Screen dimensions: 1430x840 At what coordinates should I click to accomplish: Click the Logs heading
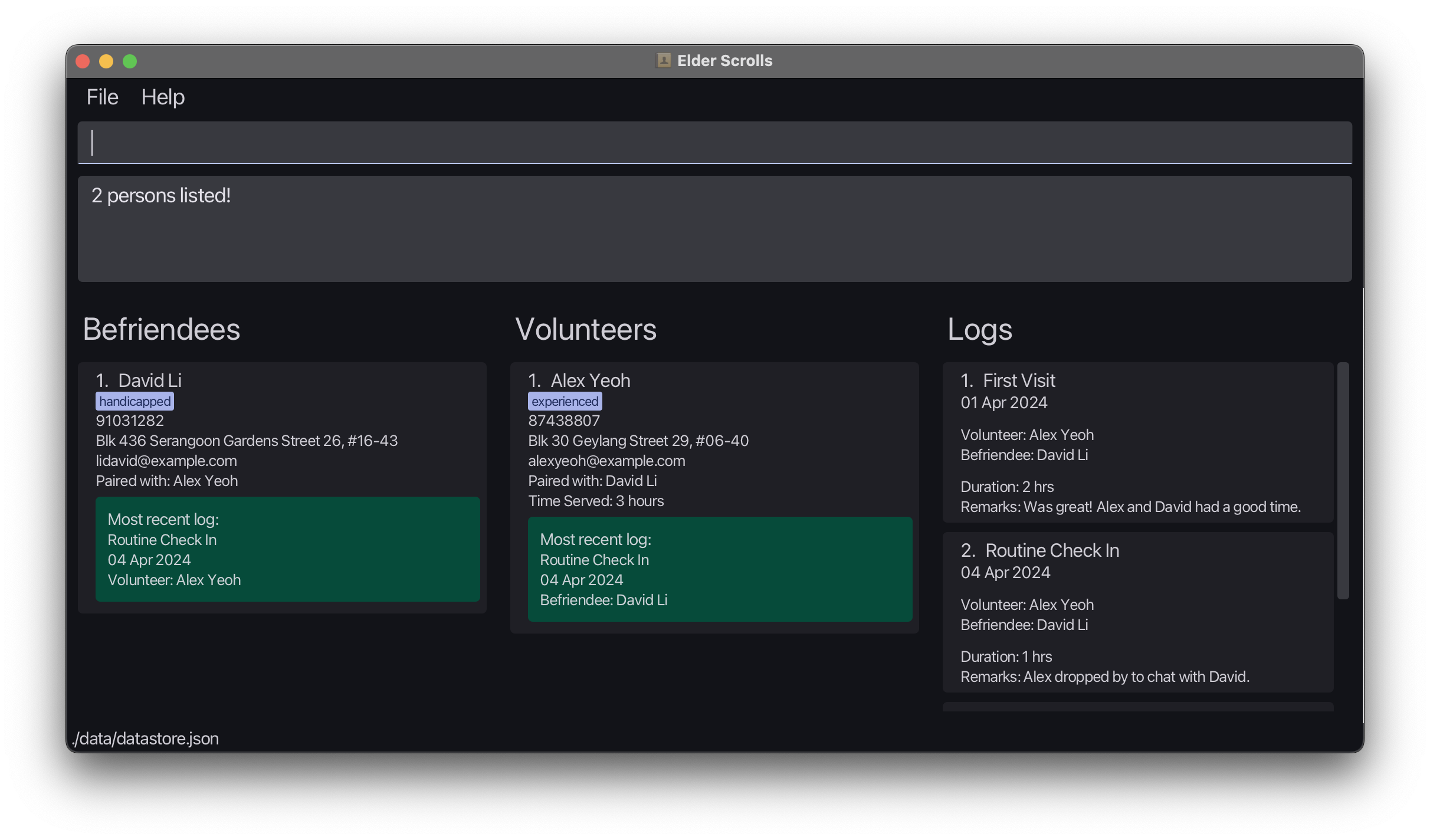click(x=980, y=329)
